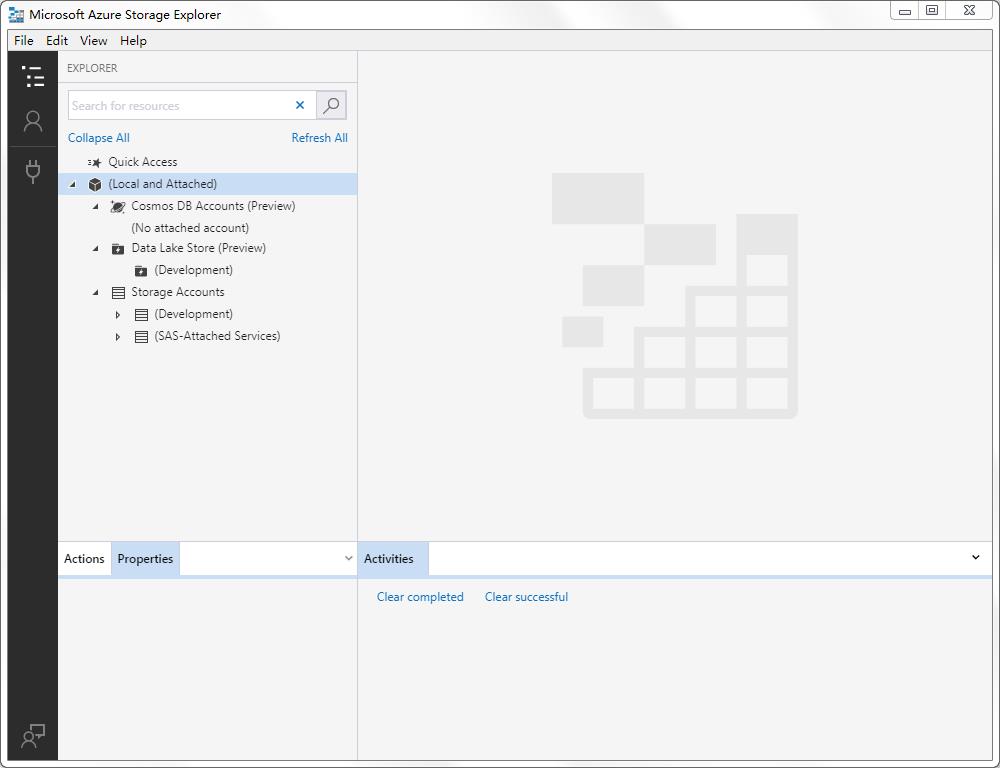Open the Explorer tree view sidebar icon
The width and height of the screenshot is (1000, 768).
33,77
